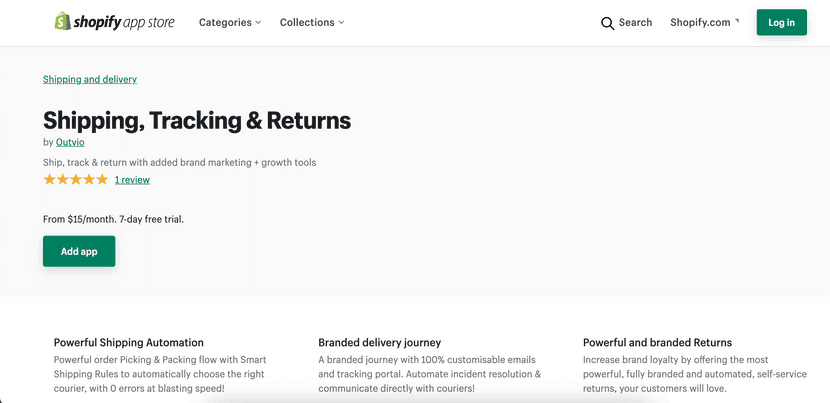The height and width of the screenshot is (403, 830).
Task: Click the fifth gold star
Action: click(102, 180)
